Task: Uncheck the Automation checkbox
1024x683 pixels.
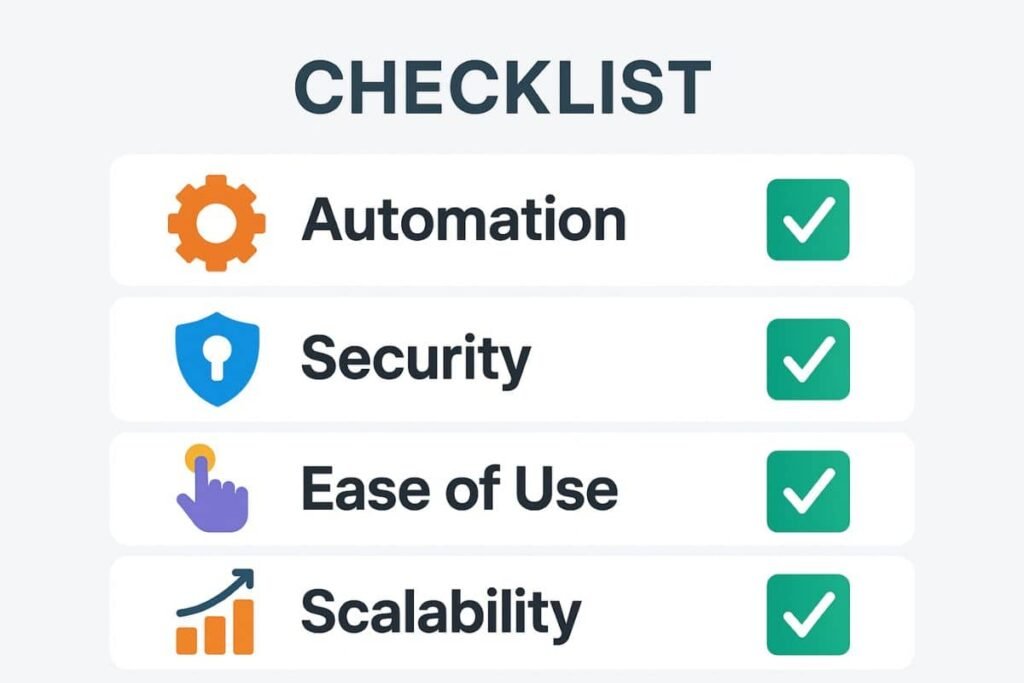Action: [x=807, y=220]
